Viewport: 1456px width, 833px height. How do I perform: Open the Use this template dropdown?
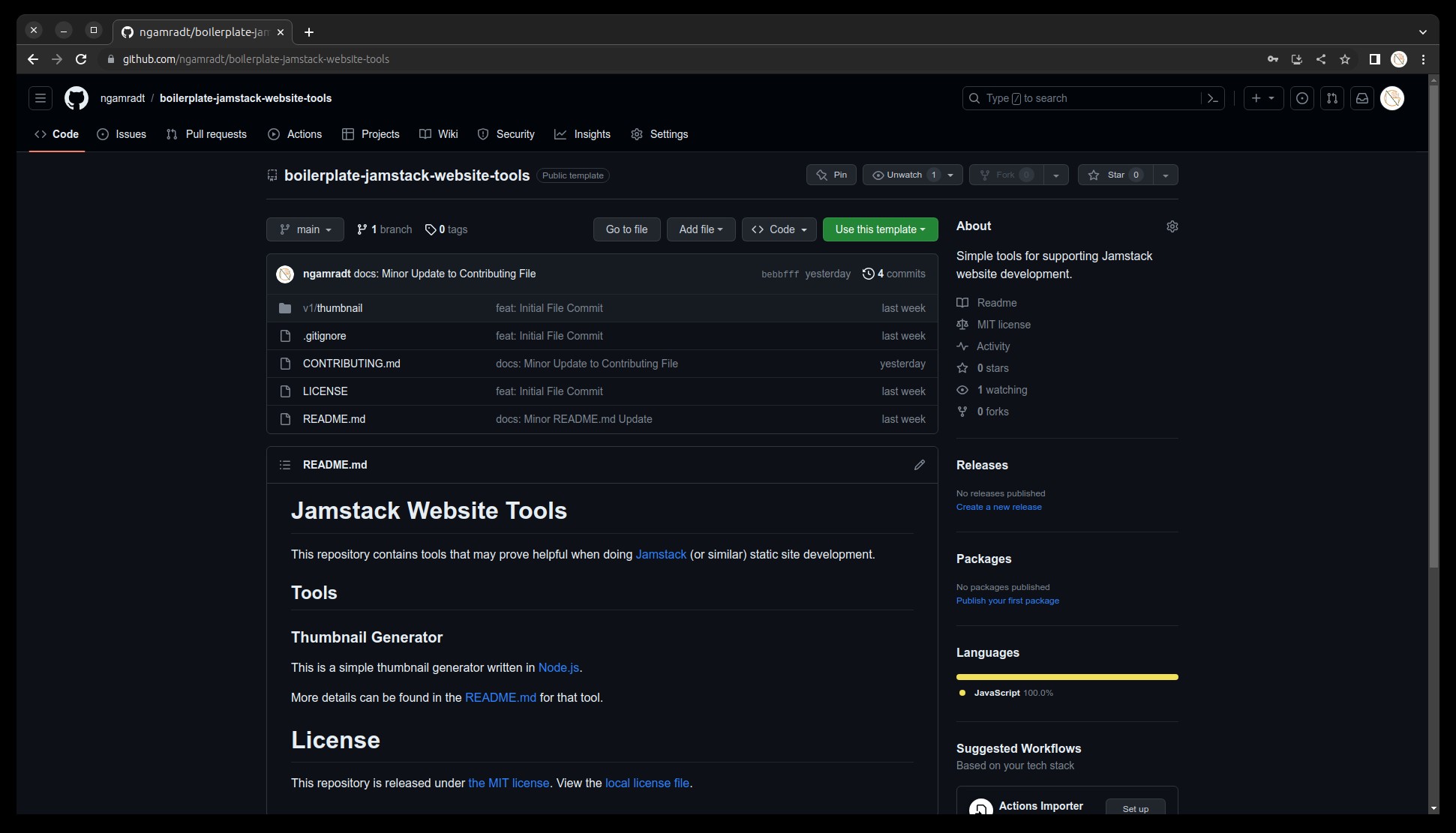[880, 229]
